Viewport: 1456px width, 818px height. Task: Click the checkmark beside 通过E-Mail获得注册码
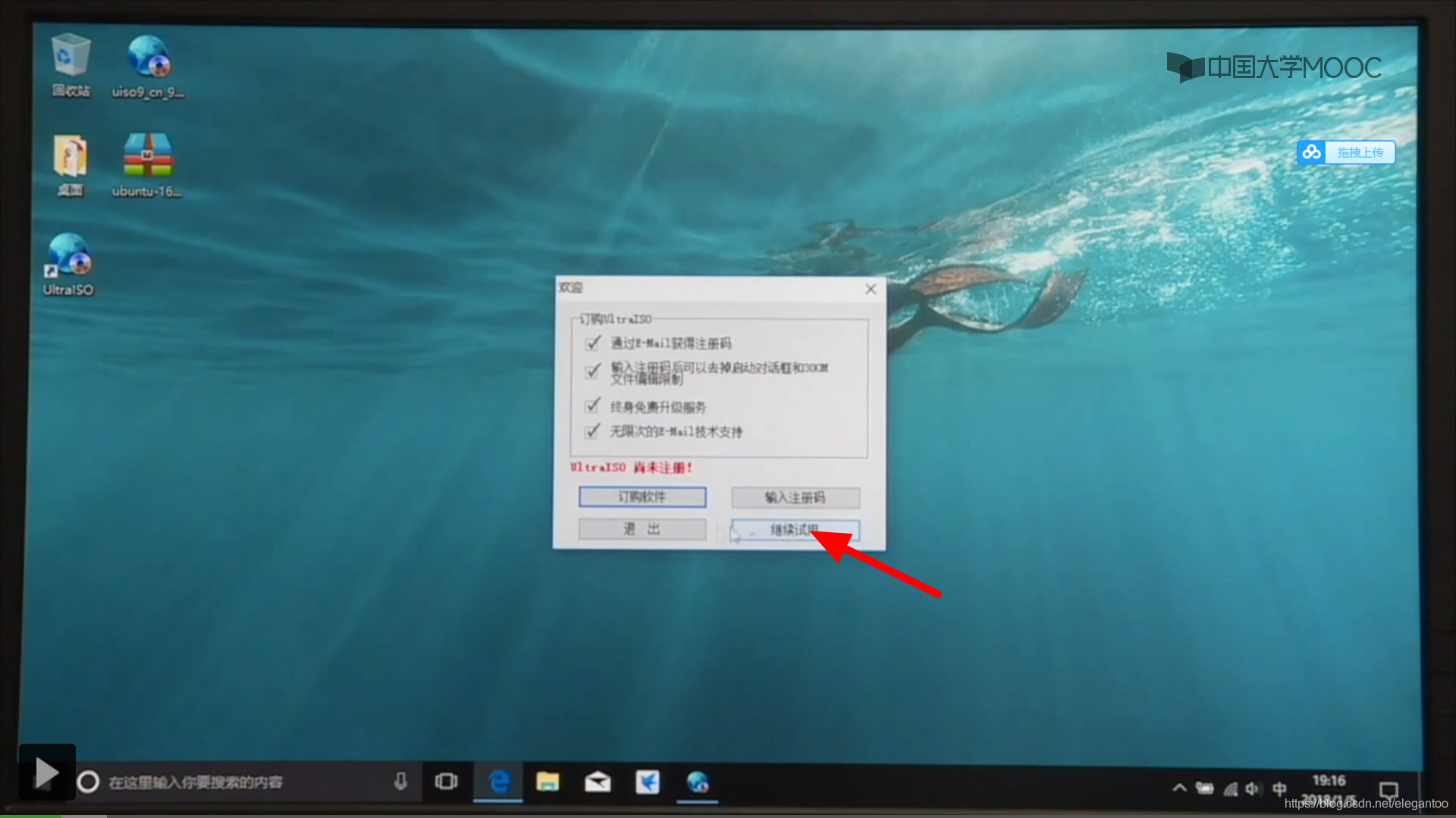593,343
